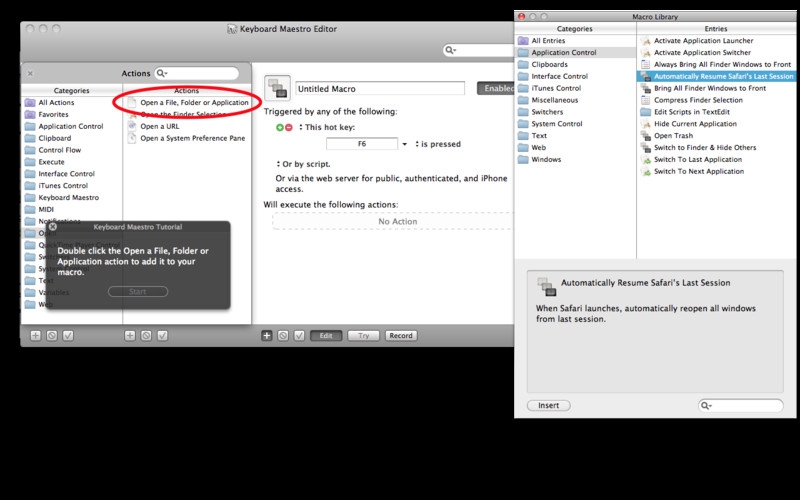Select Clipboards category in Macro Library
The width and height of the screenshot is (800, 500).
click(549, 64)
